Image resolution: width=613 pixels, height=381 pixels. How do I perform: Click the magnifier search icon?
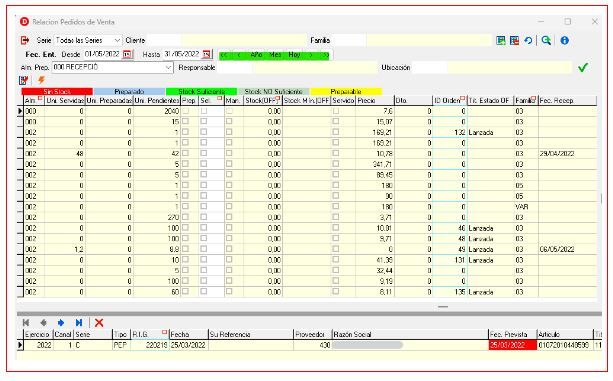(546, 40)
